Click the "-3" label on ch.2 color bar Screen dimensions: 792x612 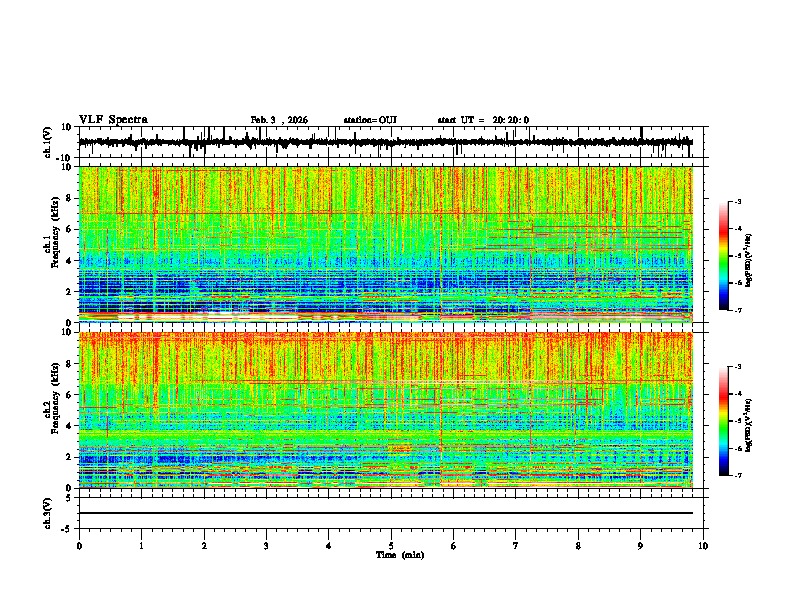tap(738, 367)
